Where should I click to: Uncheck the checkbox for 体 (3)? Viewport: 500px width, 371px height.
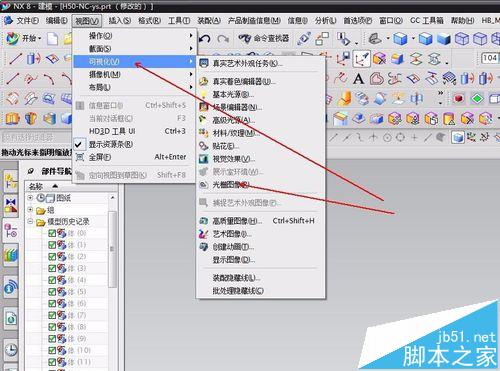tap(52, 268)
